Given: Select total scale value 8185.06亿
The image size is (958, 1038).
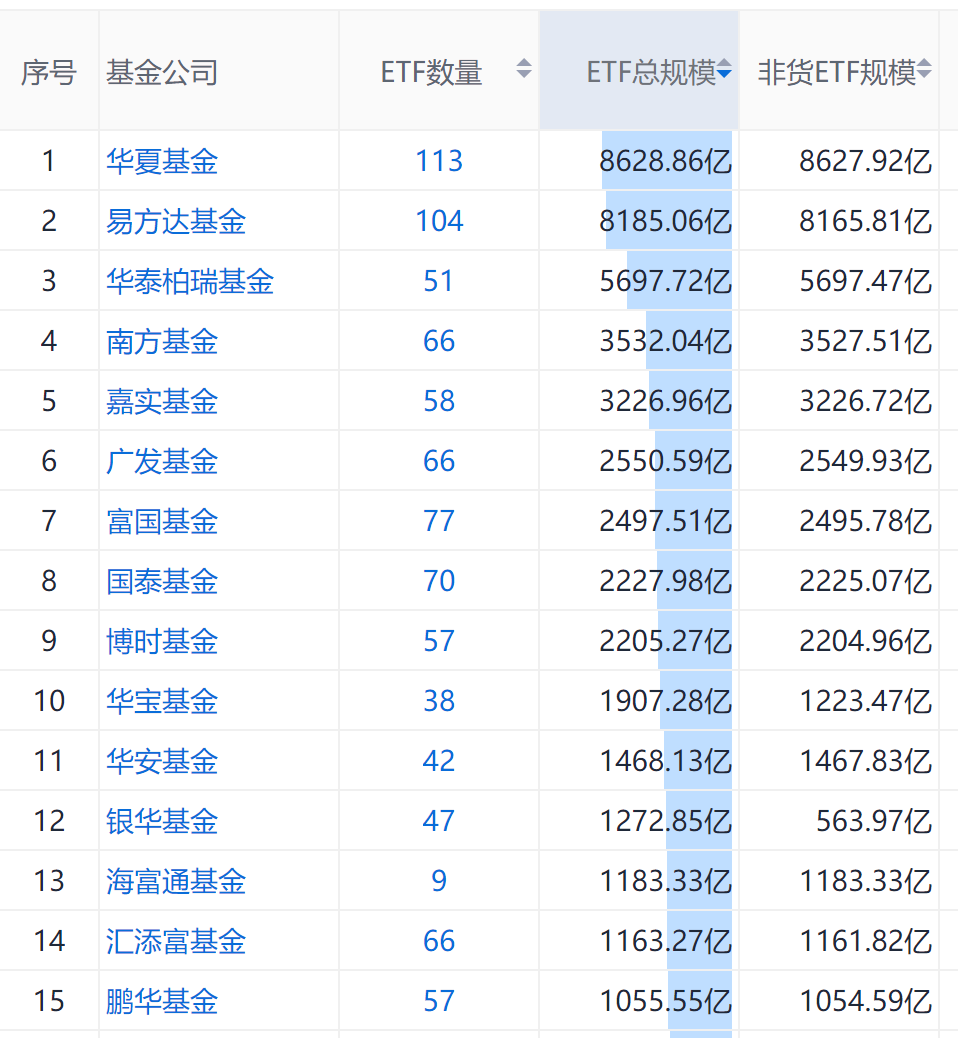Looking at the screenshot, I should (665, 221).
